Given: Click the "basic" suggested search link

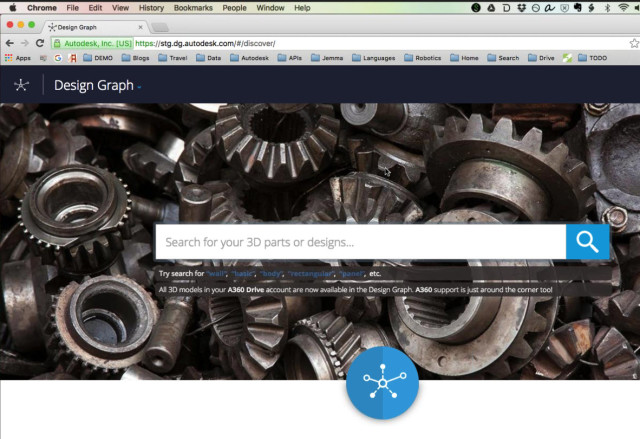Looking at the screenshot, I should [x=243, y=274].
